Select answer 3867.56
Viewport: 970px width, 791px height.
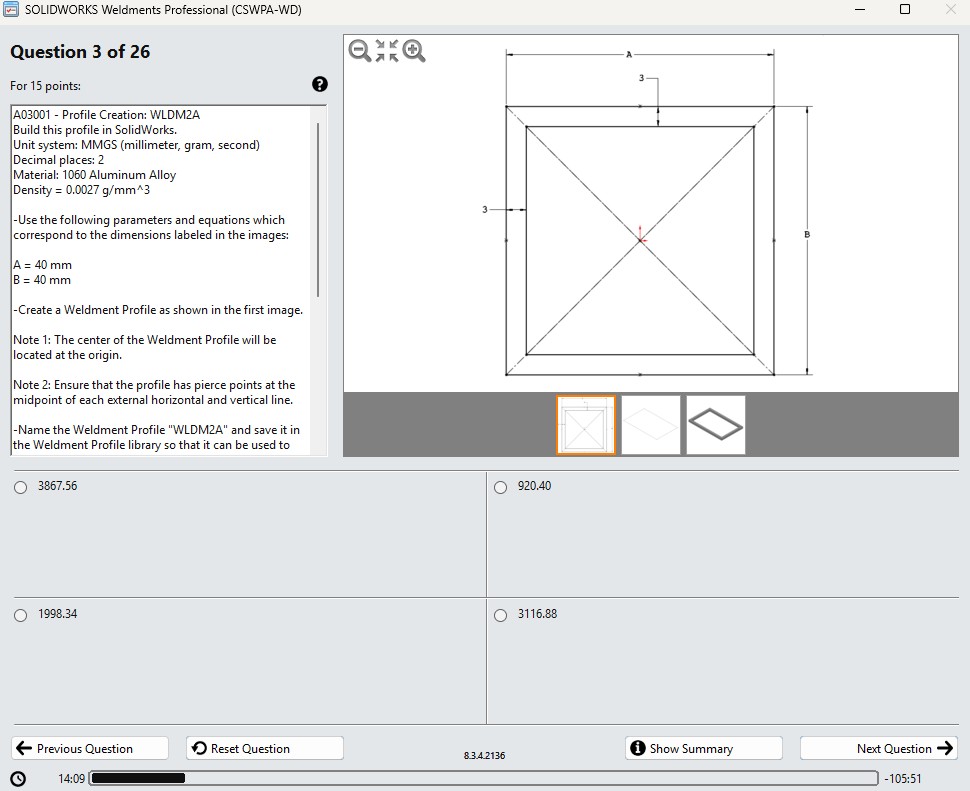[20, 487]
